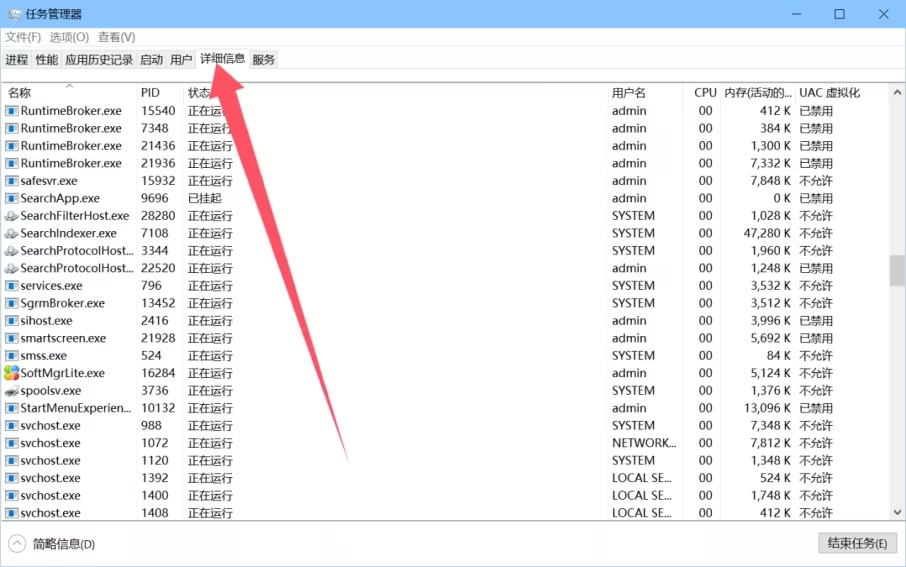Click the smartscreen.exe process icon
The width and height of the screenshot is (906, 567).
point(11,338)
